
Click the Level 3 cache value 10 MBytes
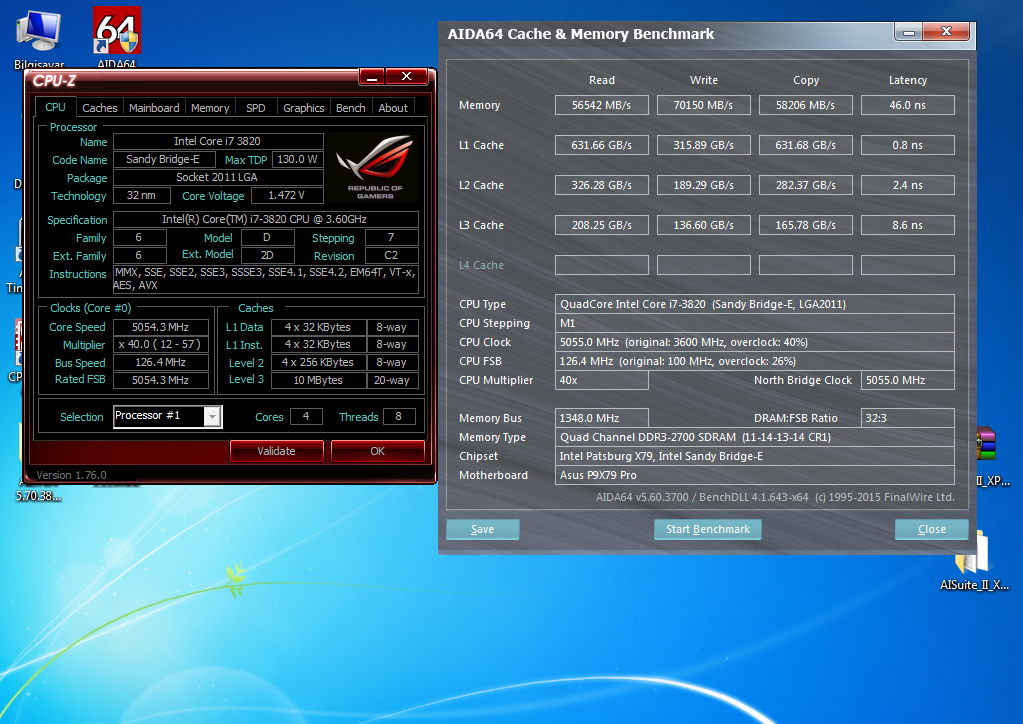(318, 380)
